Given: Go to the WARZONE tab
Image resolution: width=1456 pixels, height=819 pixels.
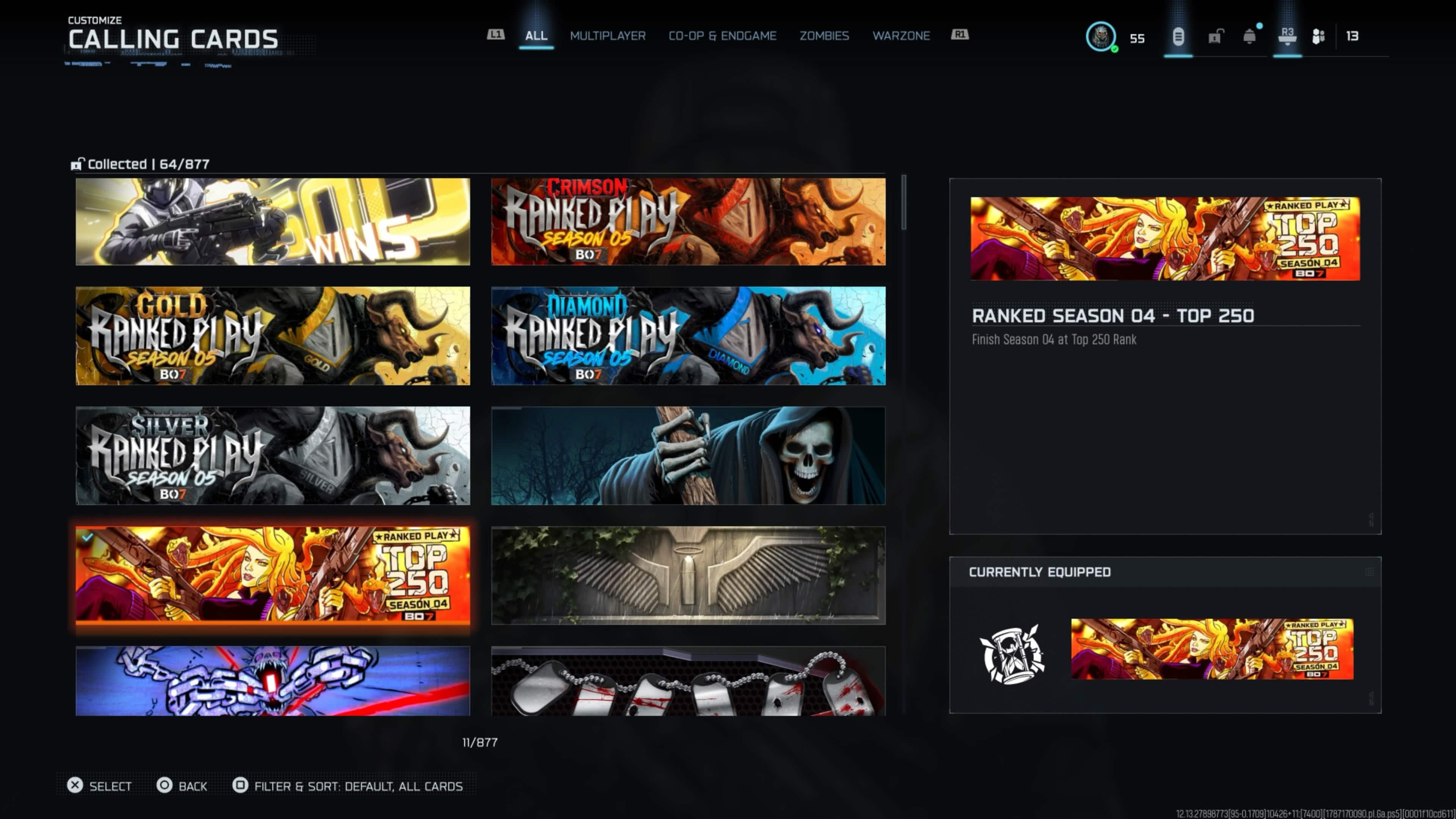Looking at the screenshot, I should coord(901,36).
